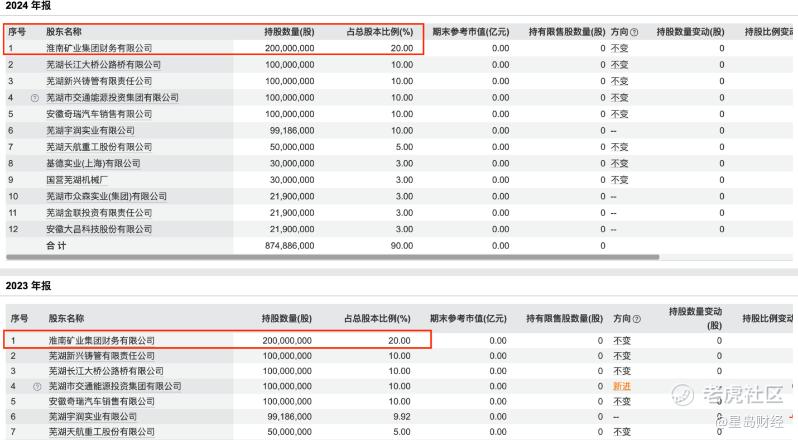The width and height of the screenshot is (798, 440).
Task: Click the orange 新进 direction label
Action: (622, 386)
